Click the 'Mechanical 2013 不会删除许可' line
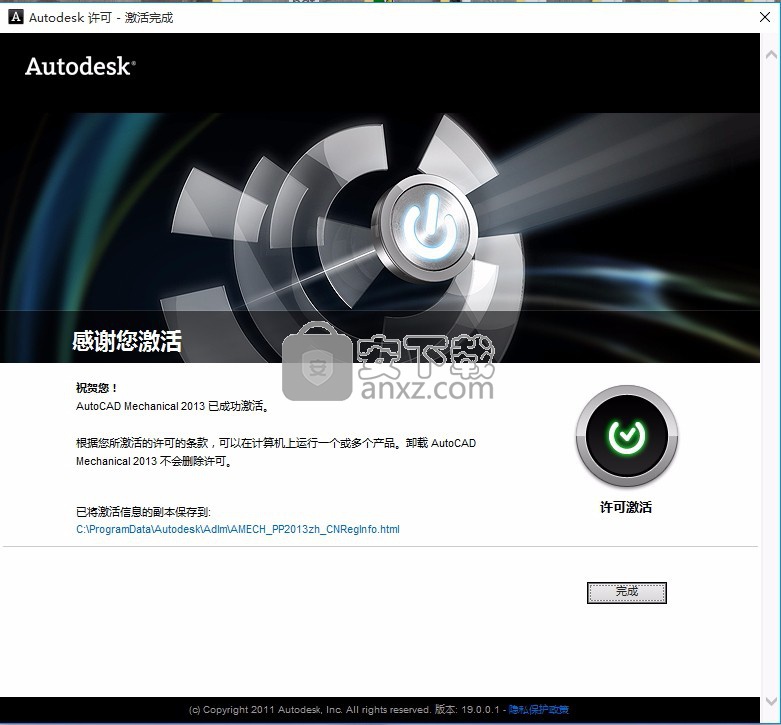This screenshot has width=781, height=725. (154, 461)
